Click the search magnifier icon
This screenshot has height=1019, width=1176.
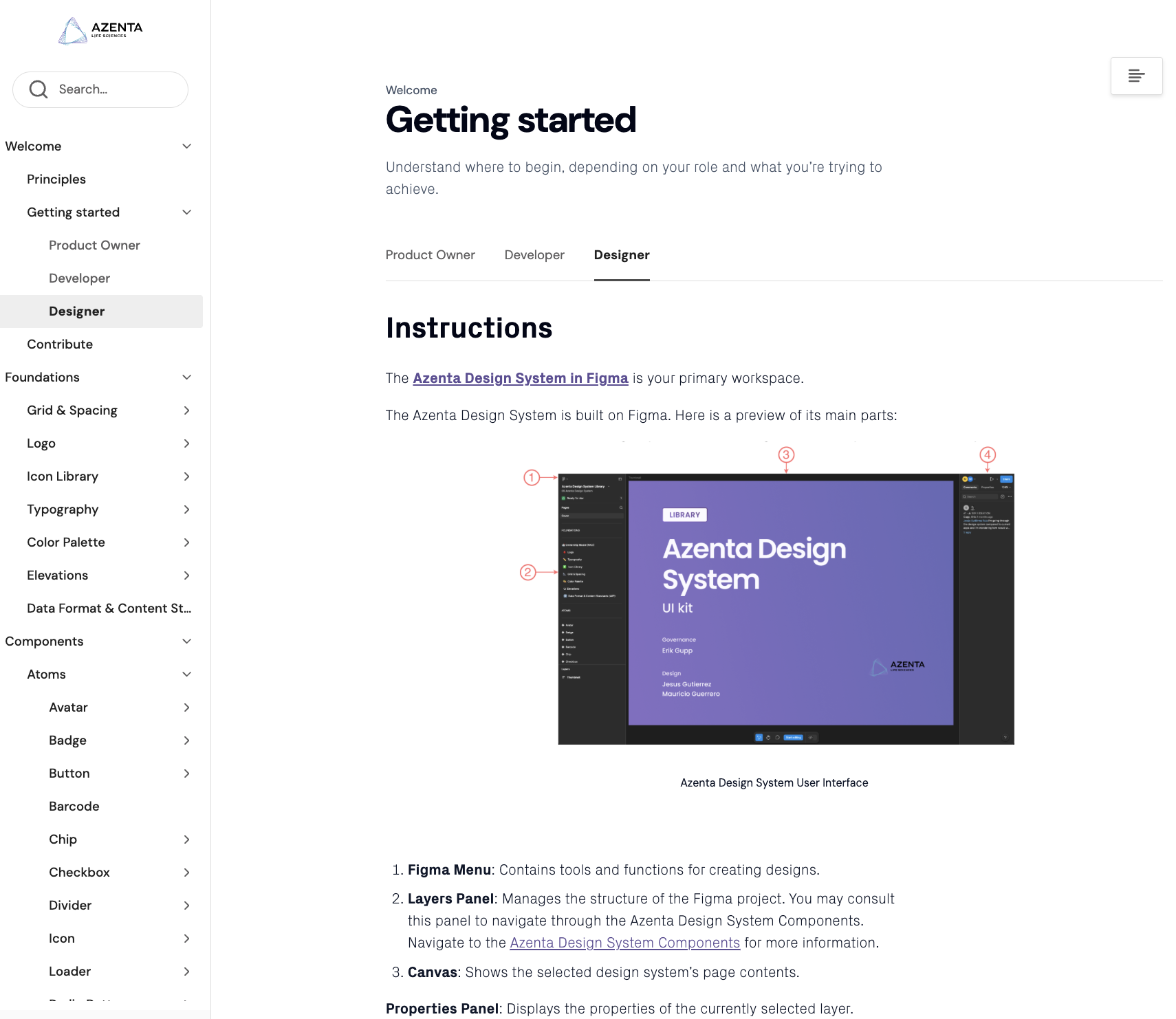click(x=39, y=89)
